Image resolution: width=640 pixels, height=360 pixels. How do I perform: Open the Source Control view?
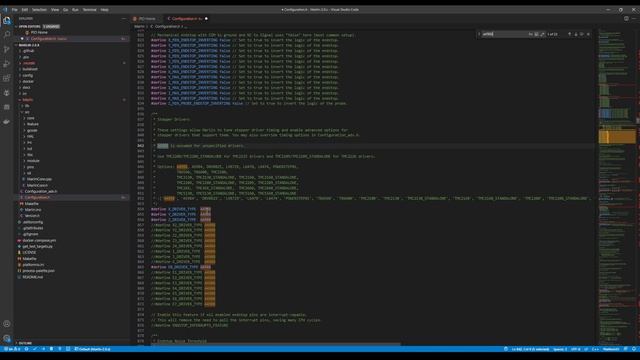[7, 49]
